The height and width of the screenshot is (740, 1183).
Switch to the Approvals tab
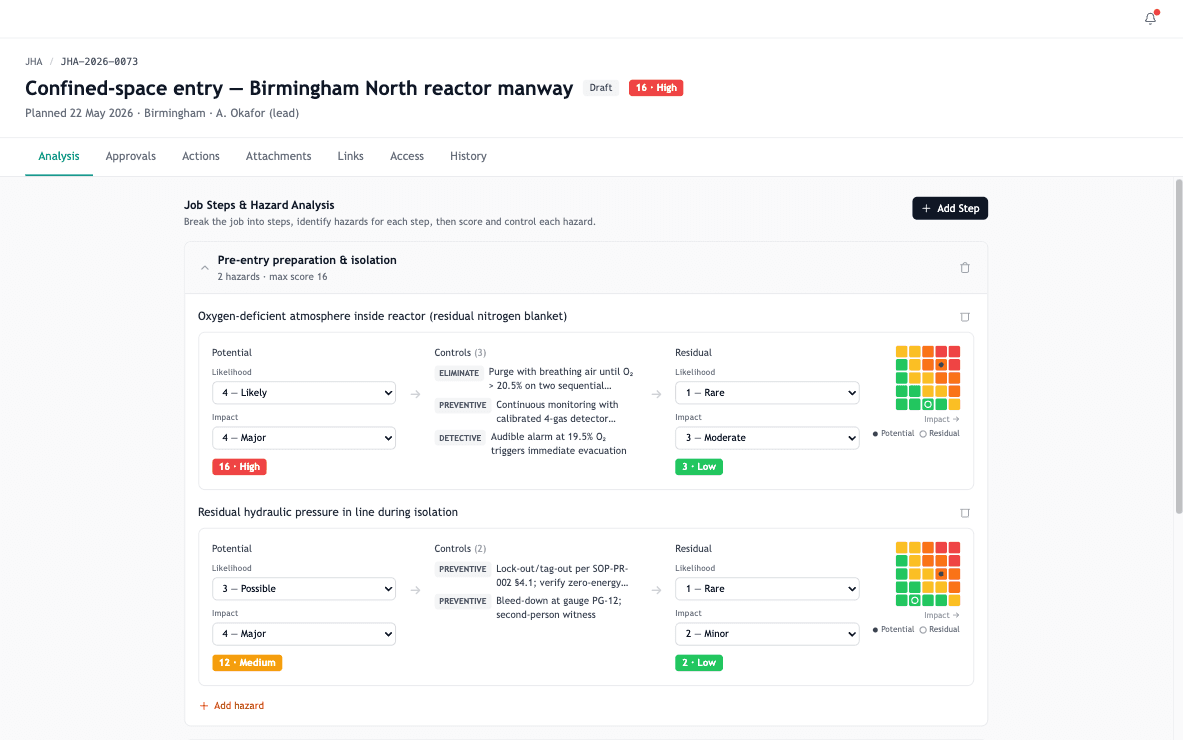point(131,156)
